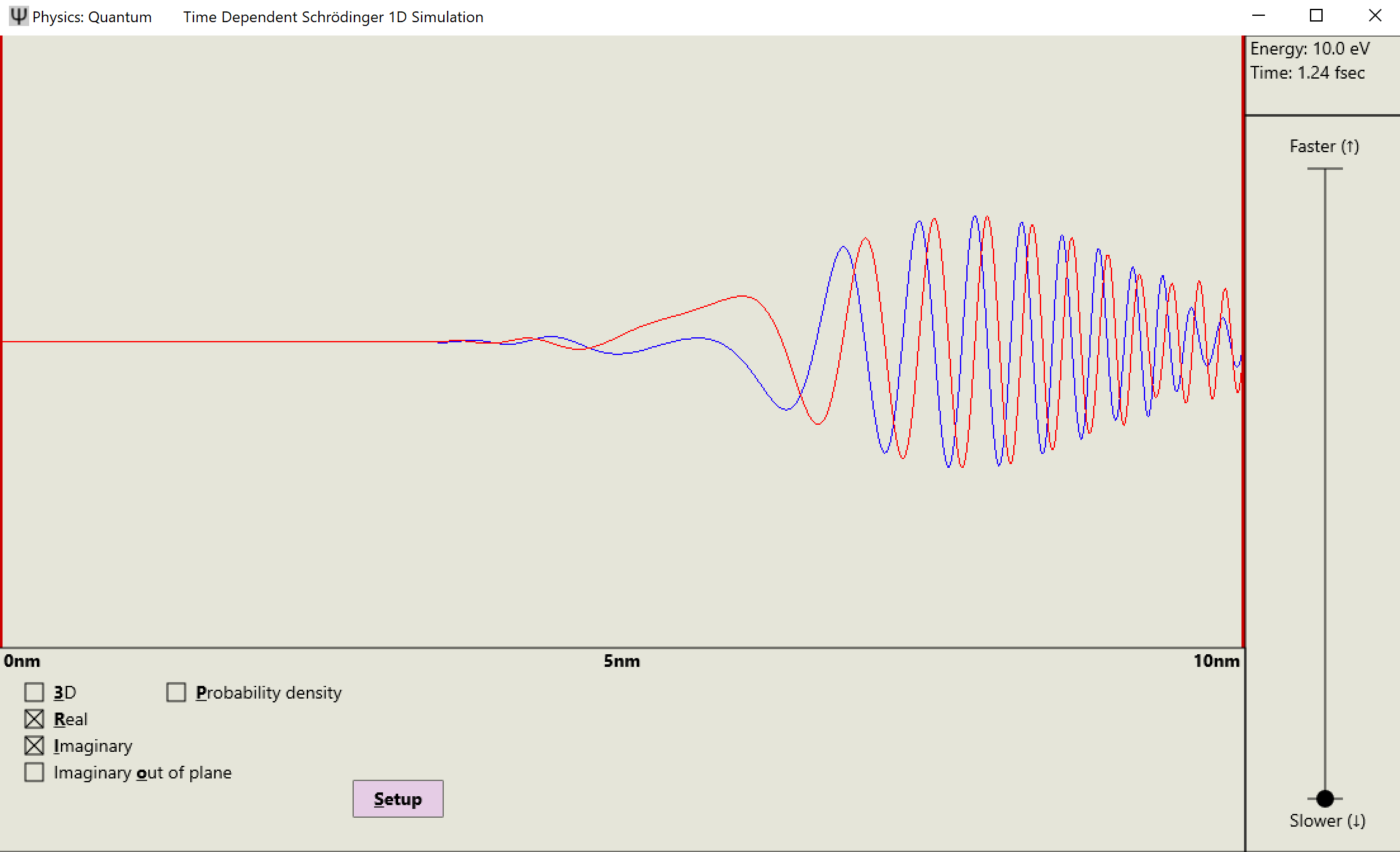Click the 5nm axis label

(621, 661)
